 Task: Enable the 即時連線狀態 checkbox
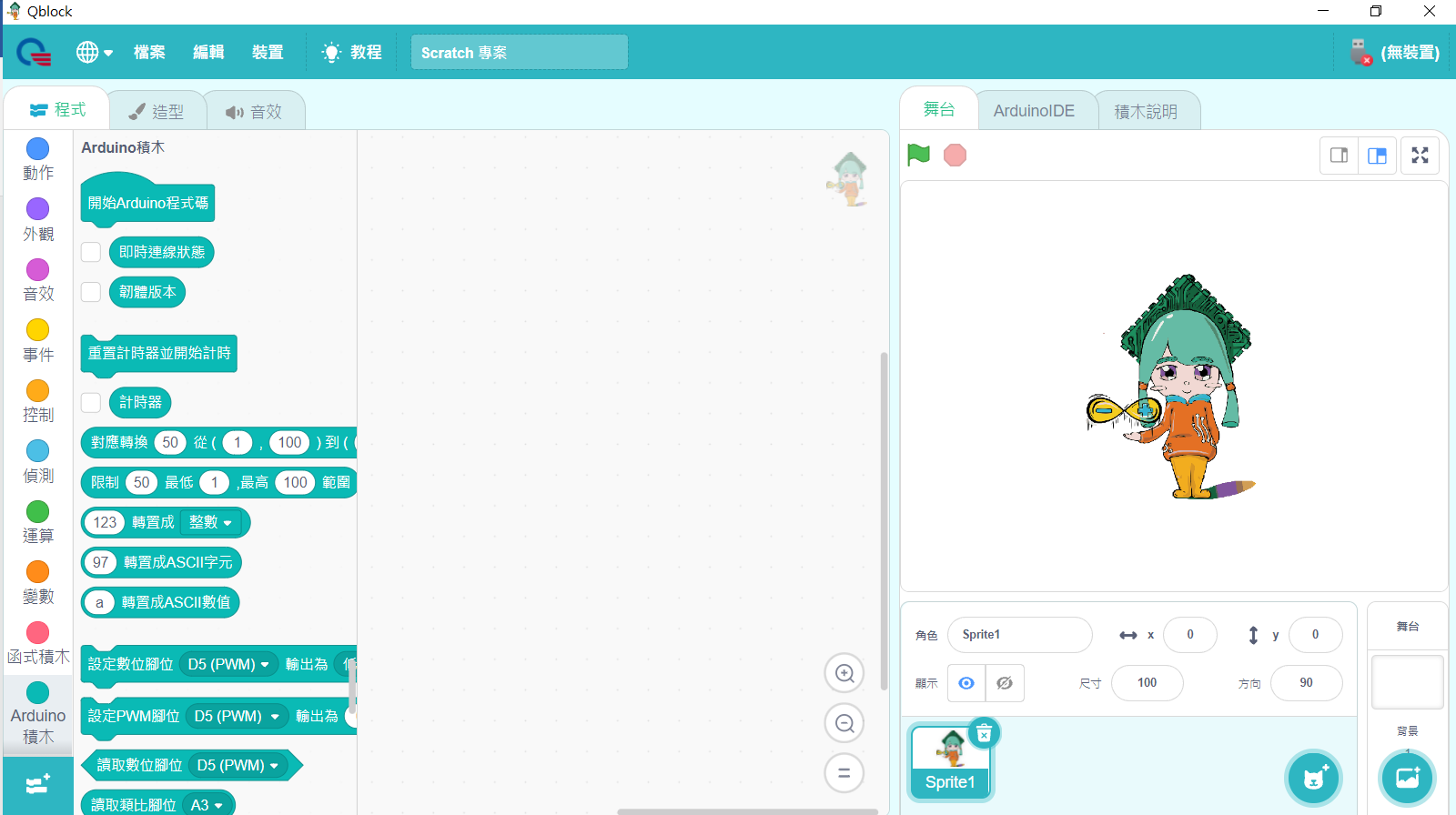[x=91, y=252]
